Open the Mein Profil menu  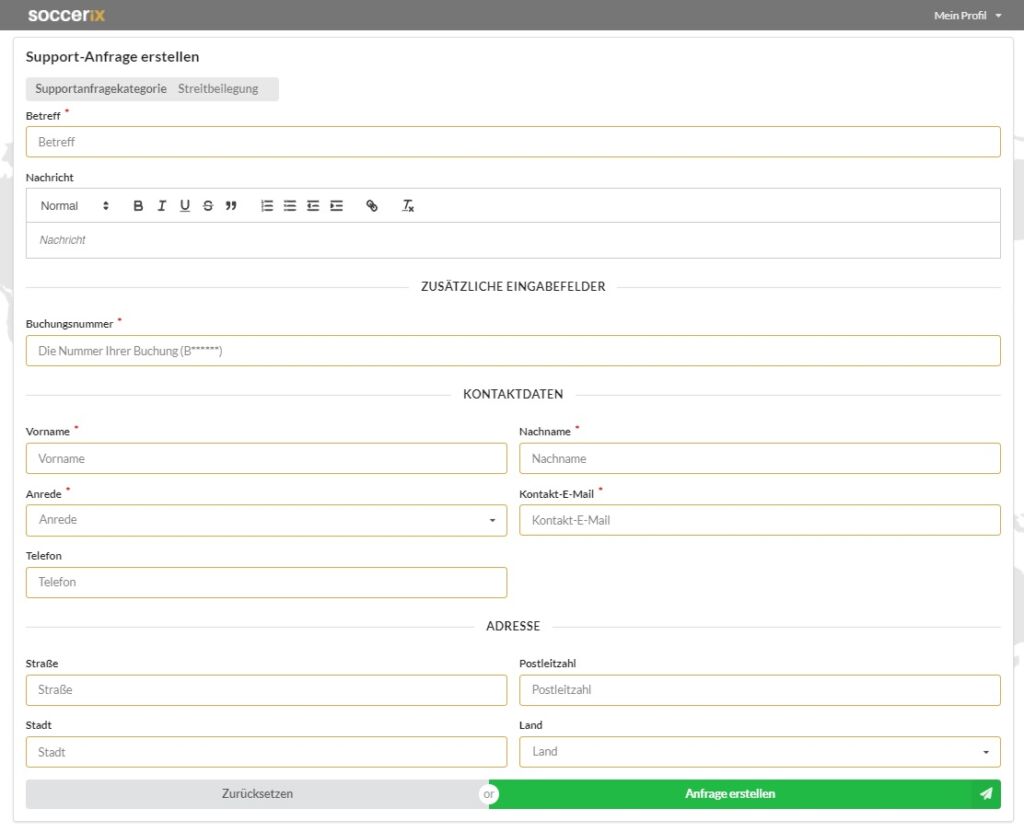pos(966,15)
